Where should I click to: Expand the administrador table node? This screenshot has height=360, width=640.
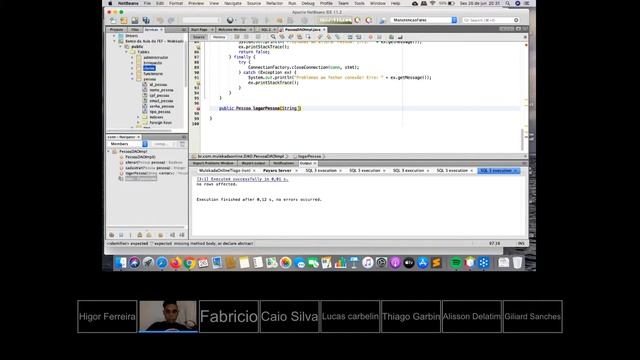[x=132, y=58]
